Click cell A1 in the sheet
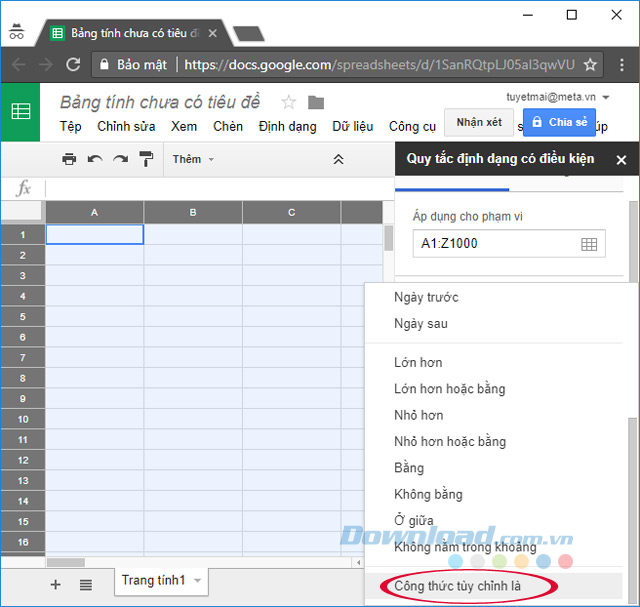 tap(94, 234)
